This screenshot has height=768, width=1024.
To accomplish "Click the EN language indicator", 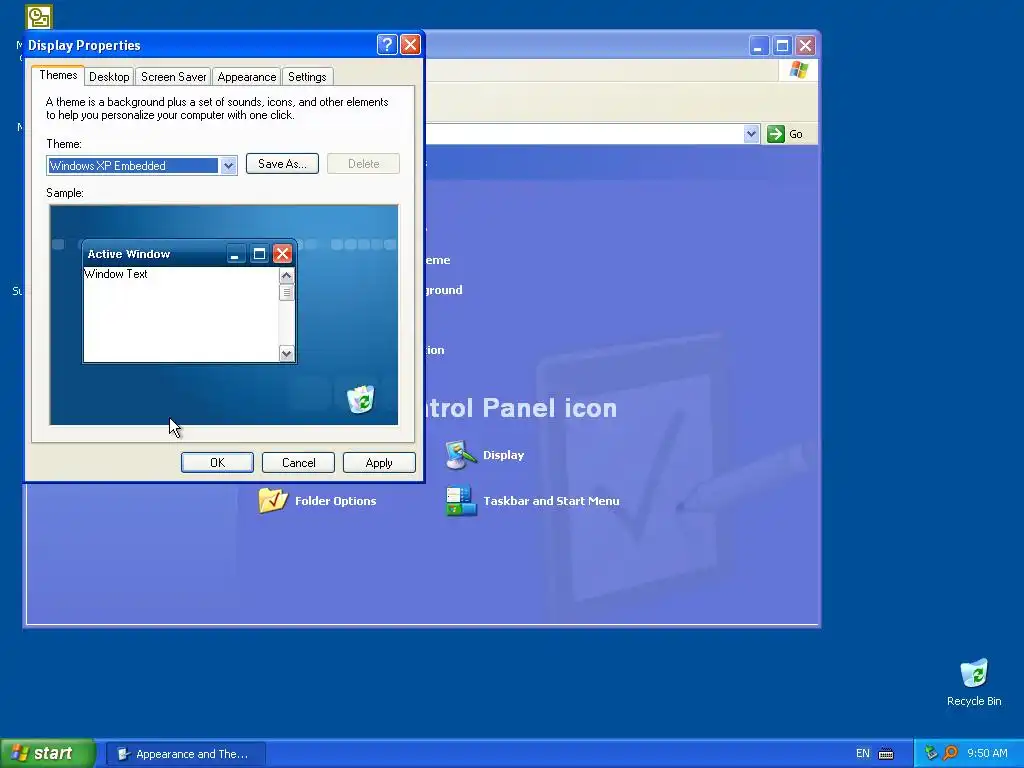I will click(863, 754).
